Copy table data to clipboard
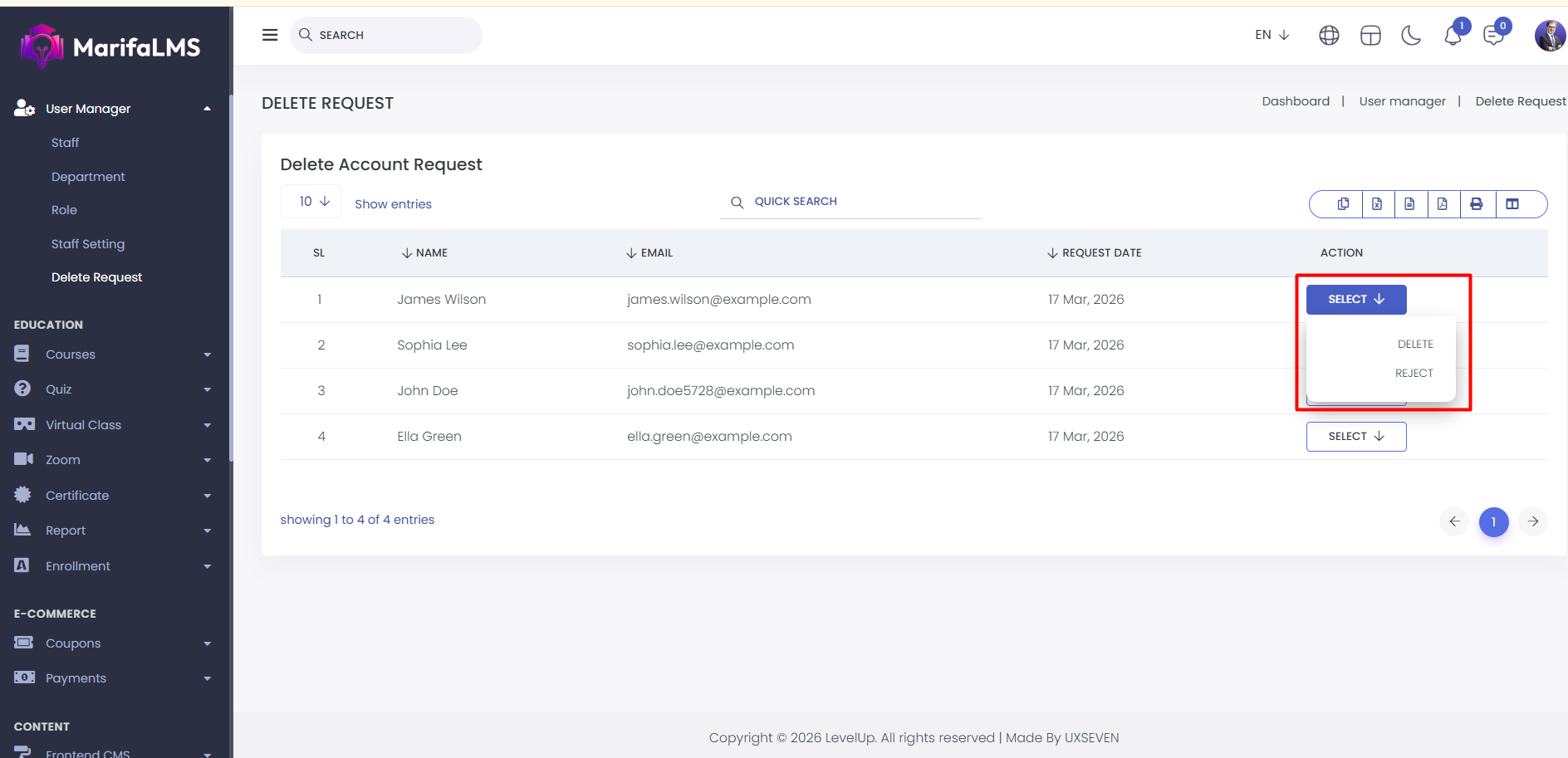 pyautogui.click(x=1343, y=204)
